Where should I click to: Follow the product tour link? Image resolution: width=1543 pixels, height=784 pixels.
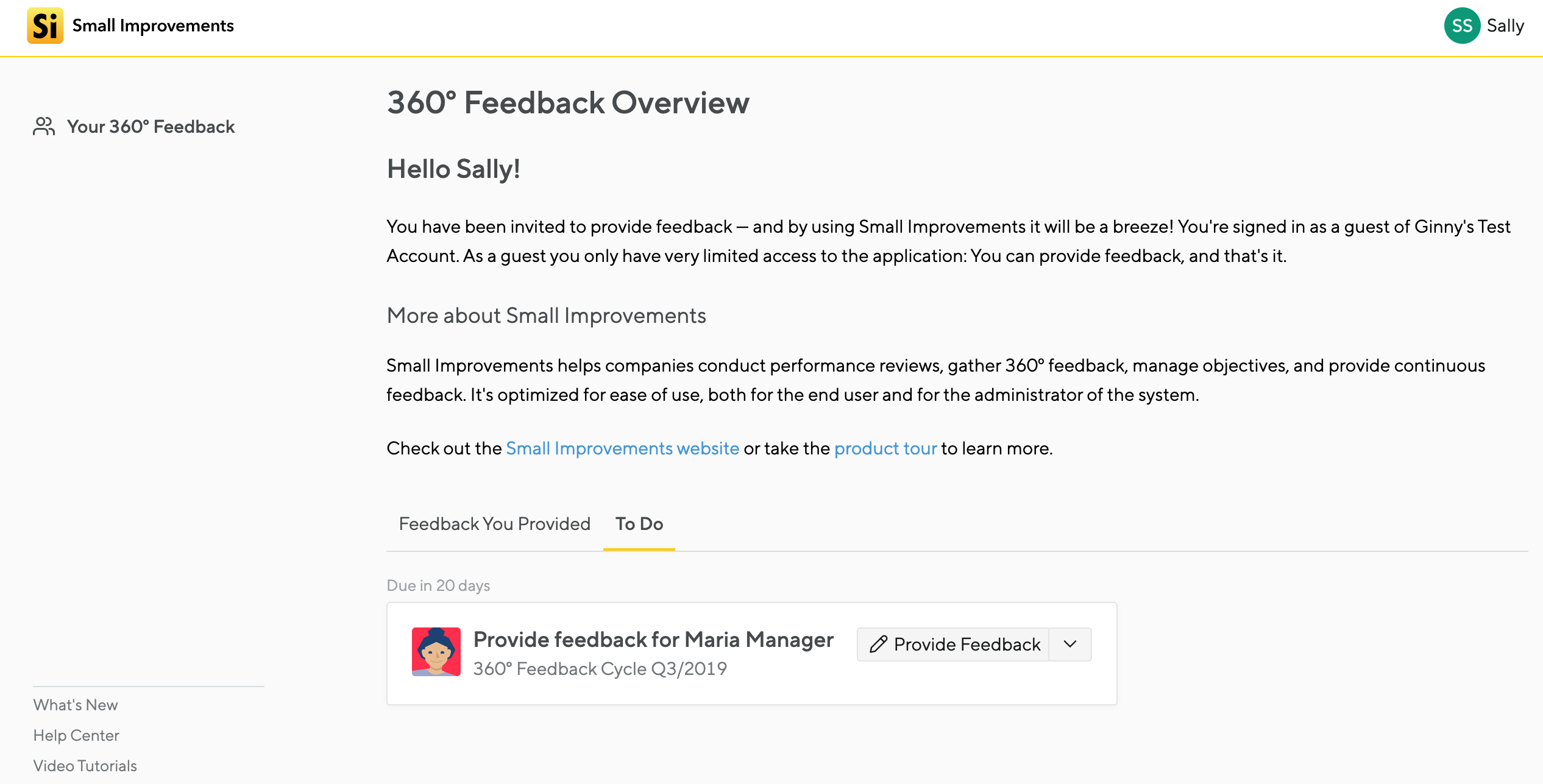click(x=885, y=448)
